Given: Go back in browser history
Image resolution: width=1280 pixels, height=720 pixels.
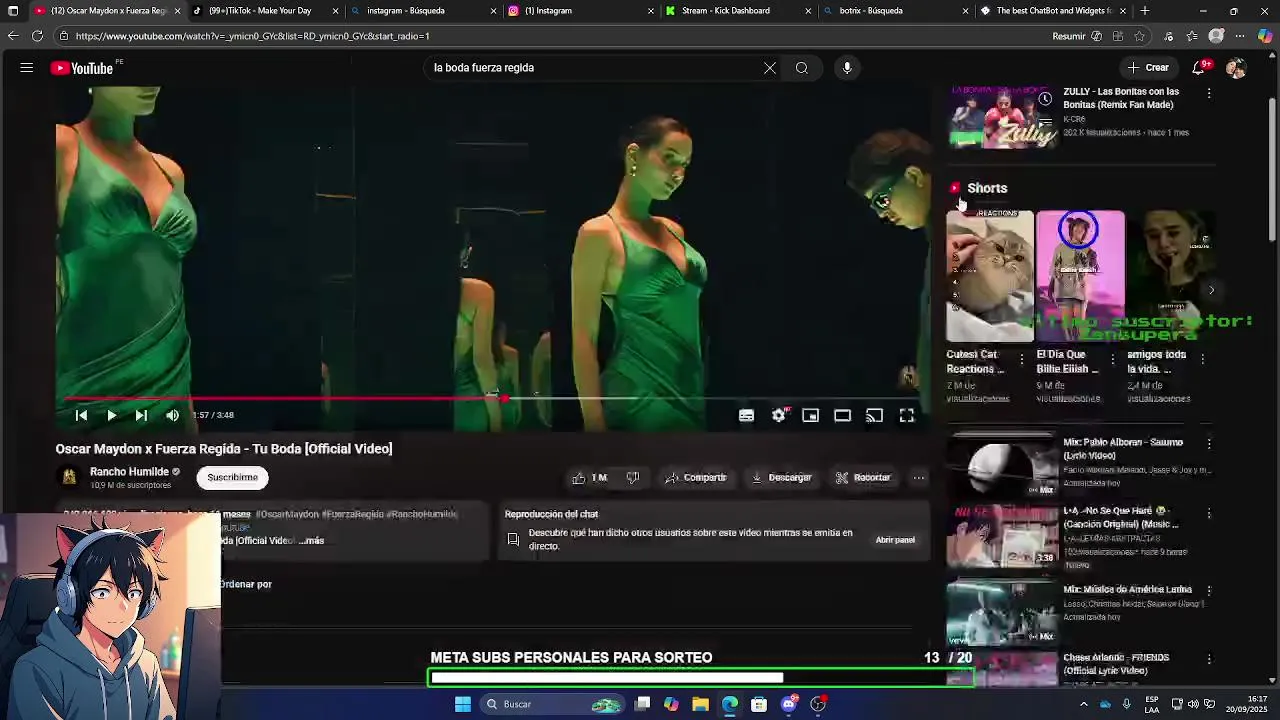Looking at the screenshot, I should pos(13,36).
